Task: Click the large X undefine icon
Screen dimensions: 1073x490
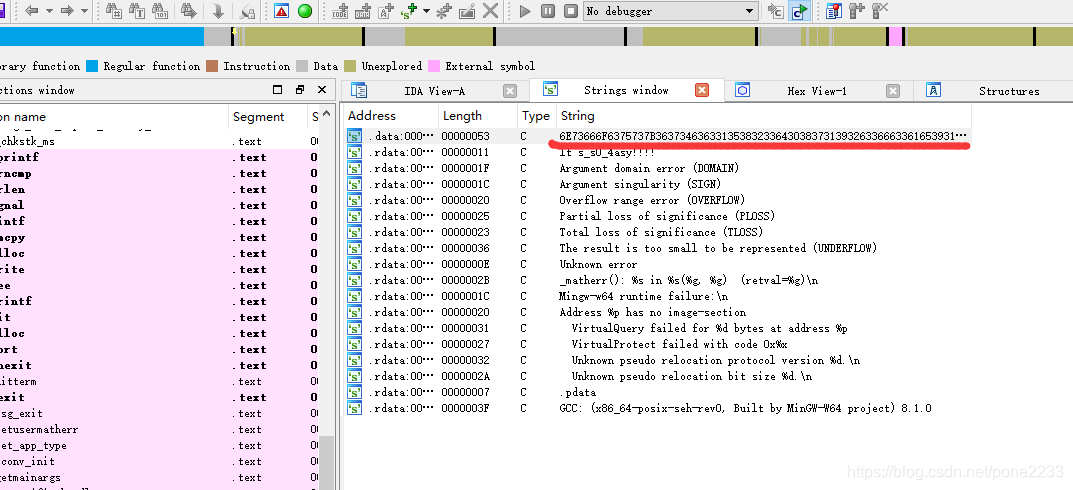Action: coord(490,11)
